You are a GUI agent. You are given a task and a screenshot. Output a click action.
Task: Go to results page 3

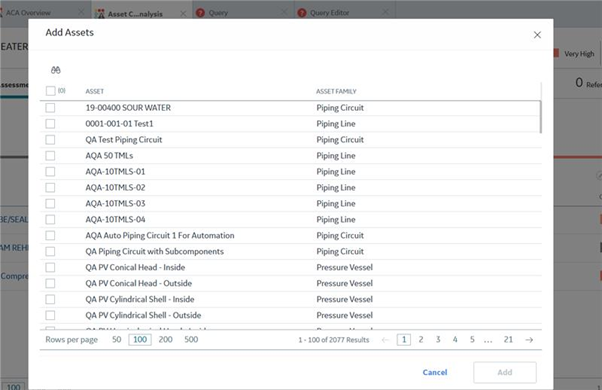pos(438,339)
